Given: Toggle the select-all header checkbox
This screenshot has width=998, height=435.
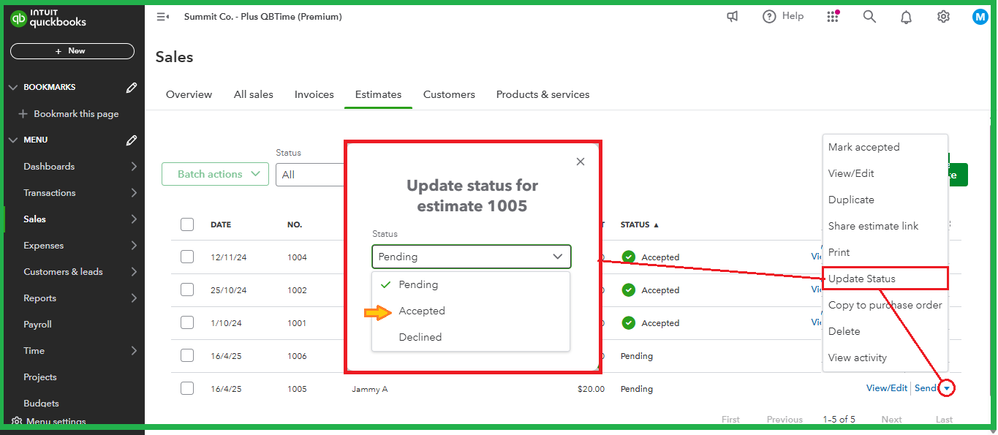Looking at the screenshot, I should pyautogui.click(x=187, y=224).
